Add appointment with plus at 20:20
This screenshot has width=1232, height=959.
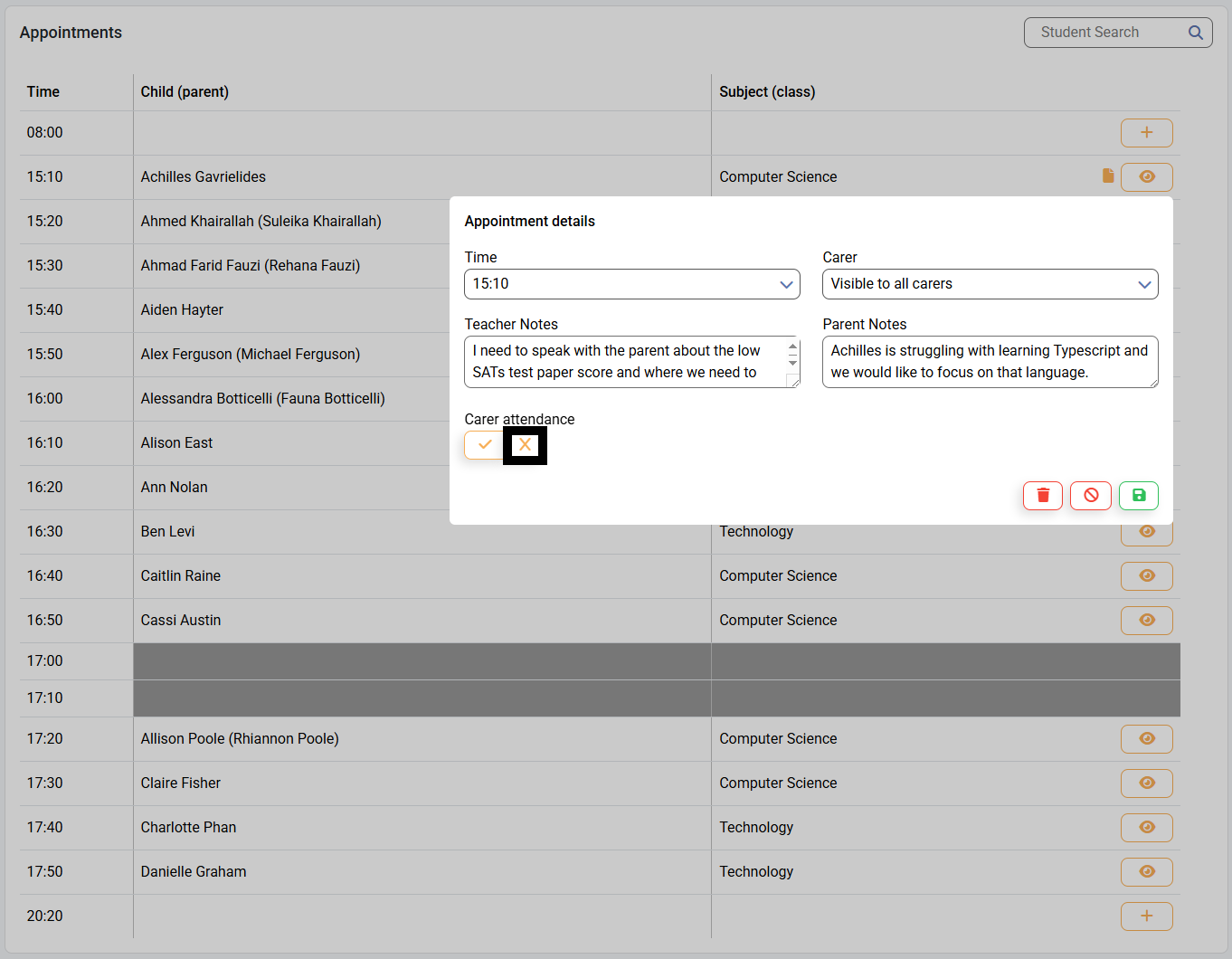[1146, 916]
